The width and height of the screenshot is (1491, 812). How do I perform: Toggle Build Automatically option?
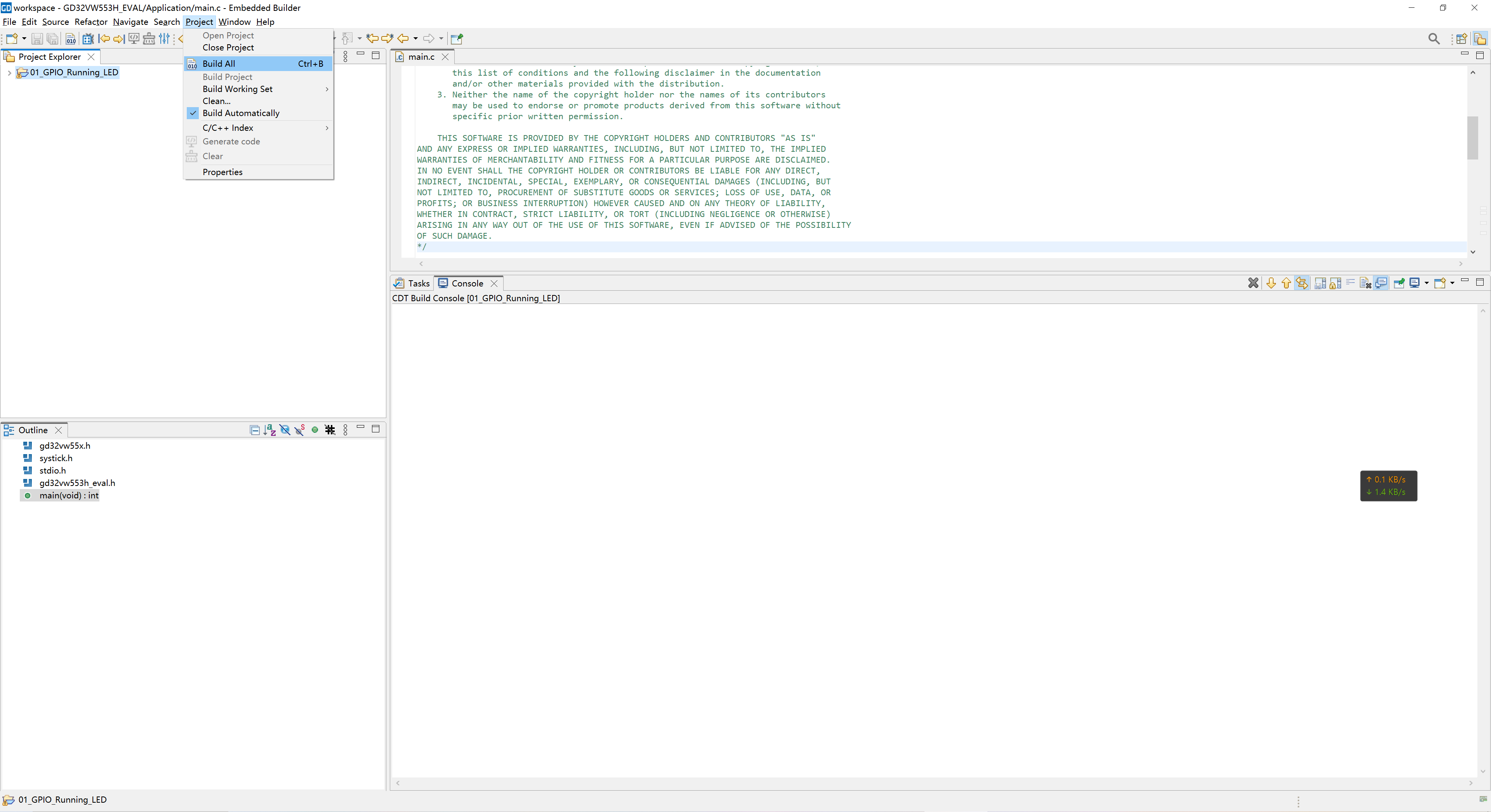coord(241,113)
